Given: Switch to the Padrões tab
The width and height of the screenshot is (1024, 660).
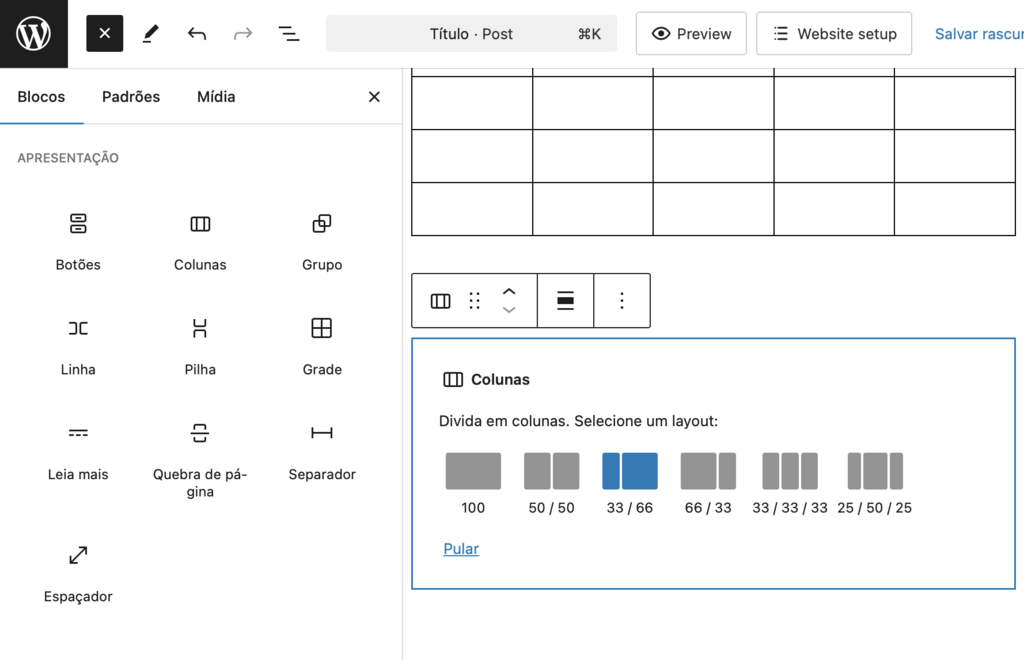Looking at the screenshot, I should 130,96.
